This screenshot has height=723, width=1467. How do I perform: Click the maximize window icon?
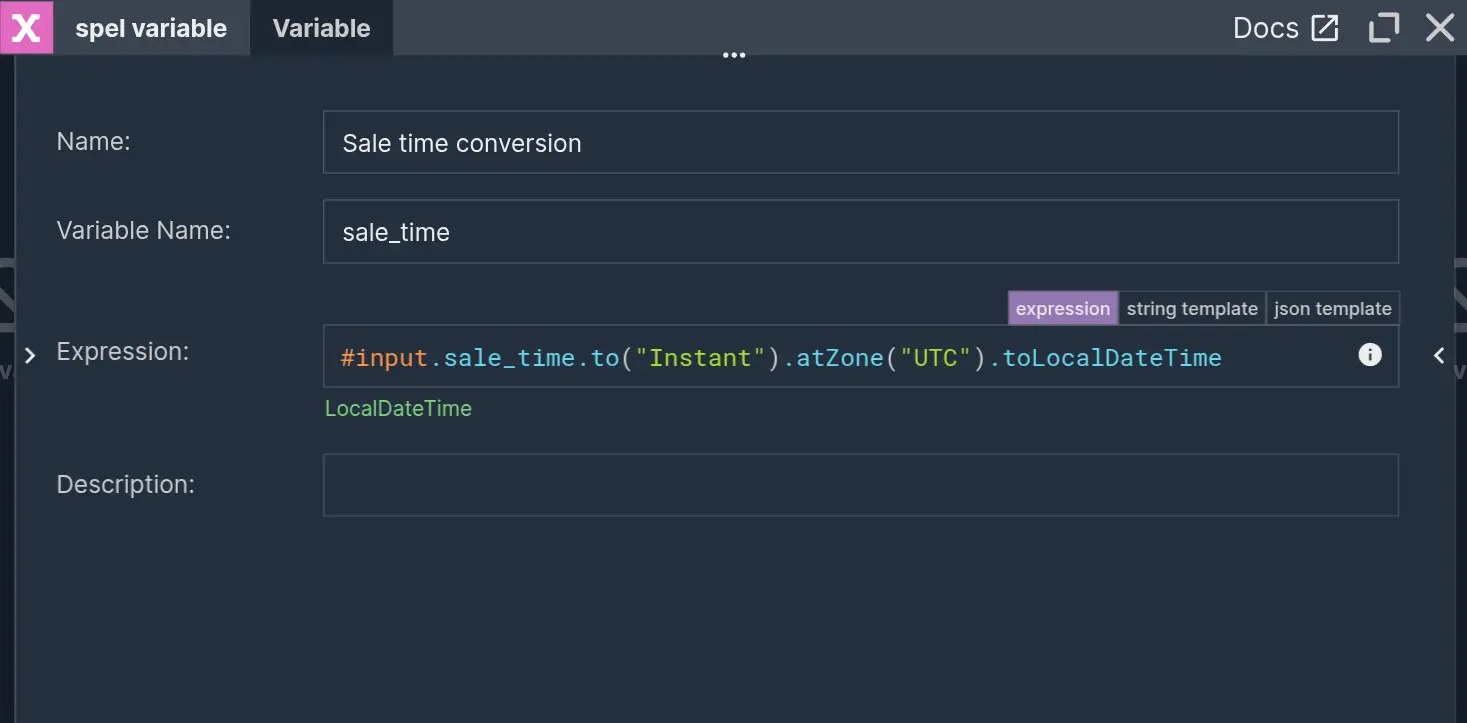point(1384,28)
